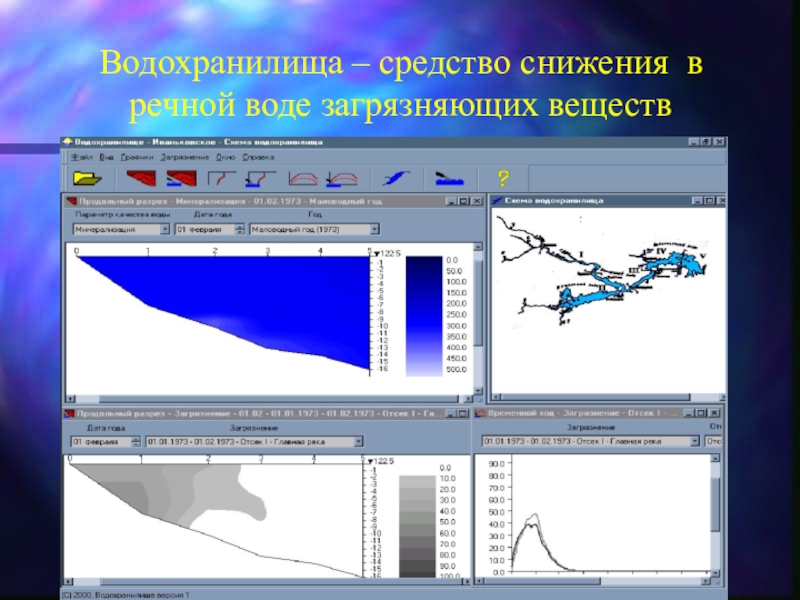800x600 pixels.
Task: Click the Загрязнение section window title icon
Action: [69, 414]
